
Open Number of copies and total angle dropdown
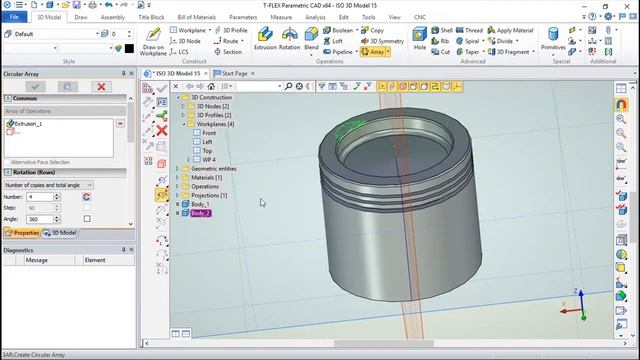pos(49,185)
